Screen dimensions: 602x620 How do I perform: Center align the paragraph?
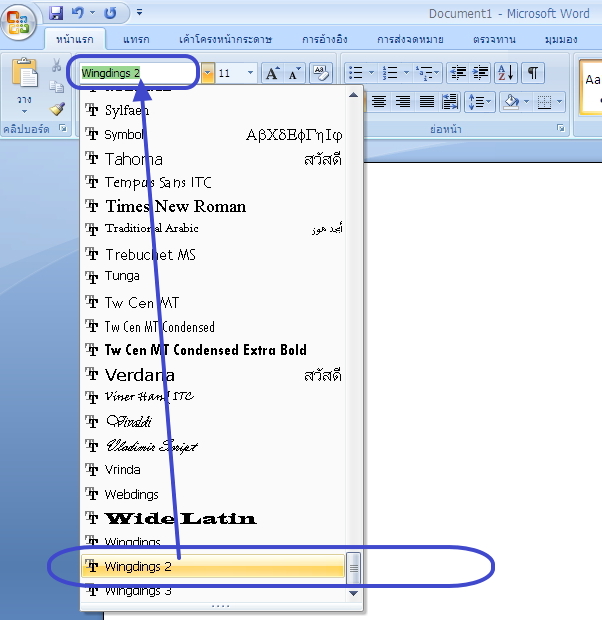click(379, 102)
